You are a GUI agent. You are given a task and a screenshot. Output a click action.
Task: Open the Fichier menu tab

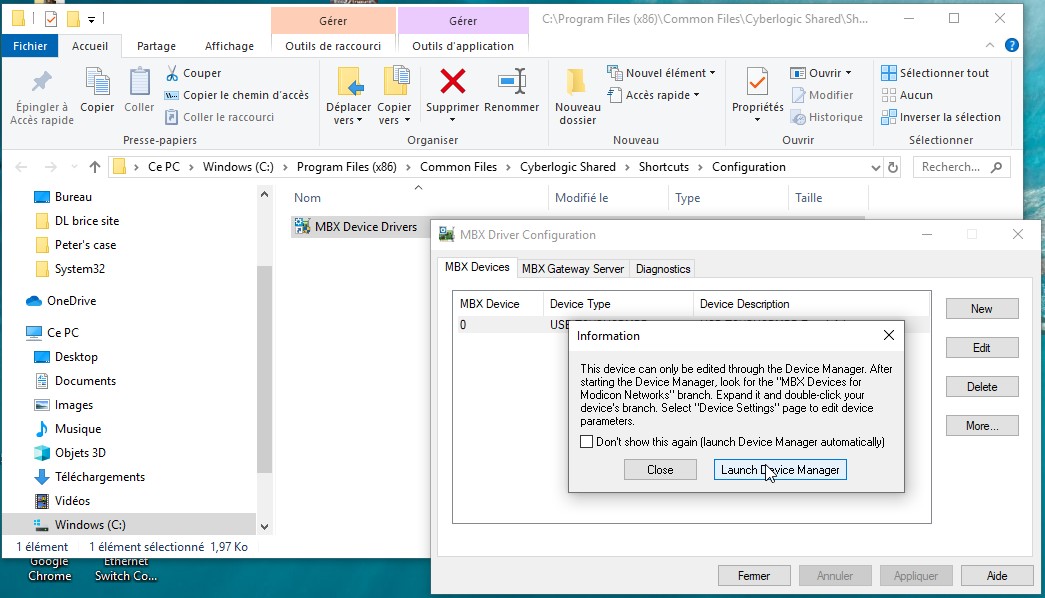point(30,46)
